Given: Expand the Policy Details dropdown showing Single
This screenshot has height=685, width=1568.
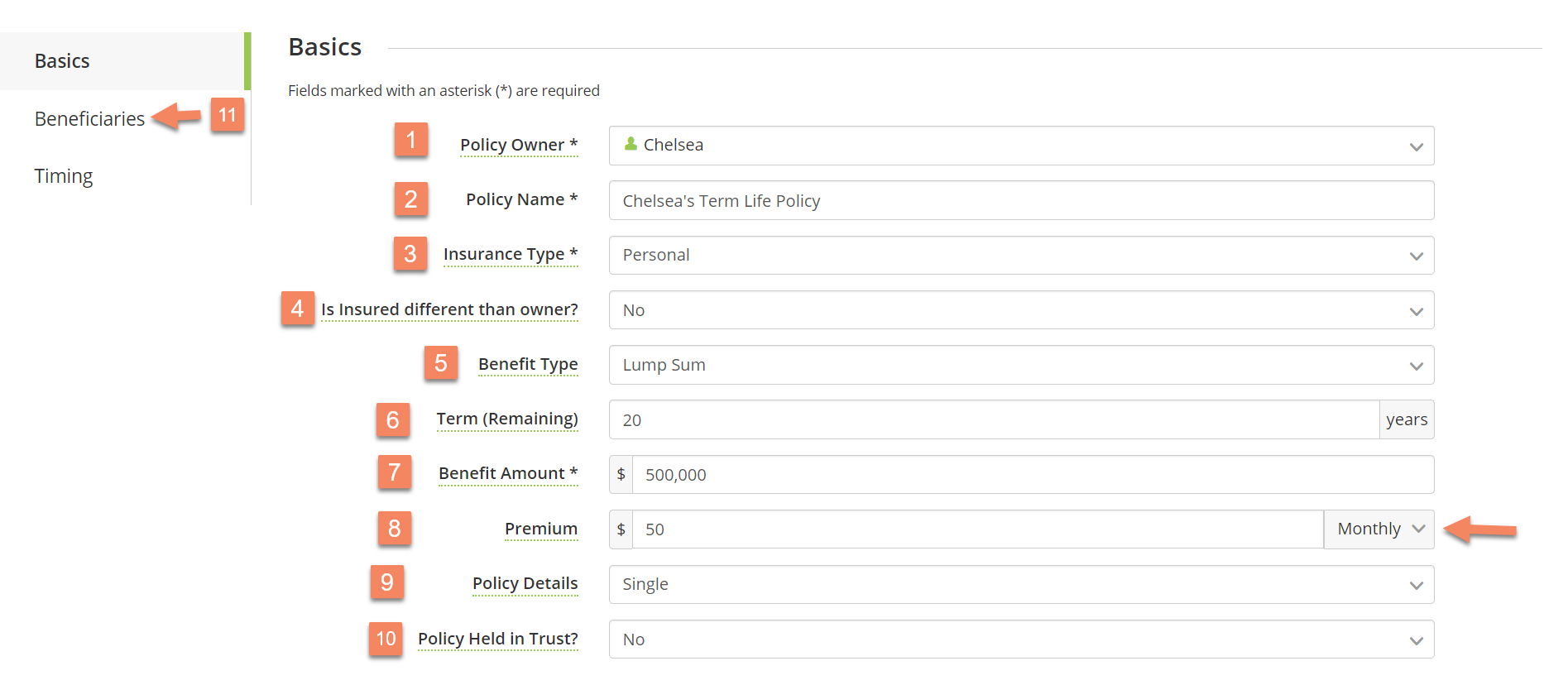Looking at the screenshot, I should click(1021, 584).
